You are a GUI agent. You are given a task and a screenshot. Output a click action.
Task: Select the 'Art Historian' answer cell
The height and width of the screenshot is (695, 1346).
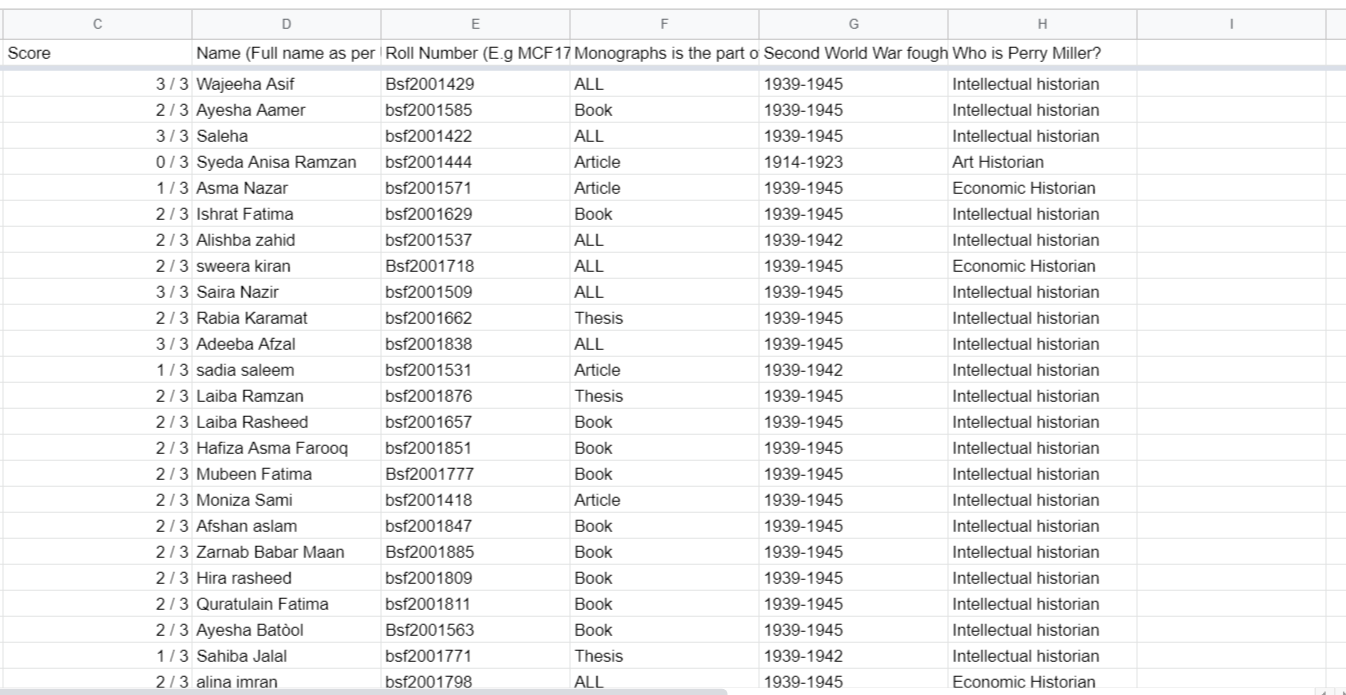point(1042,162)
